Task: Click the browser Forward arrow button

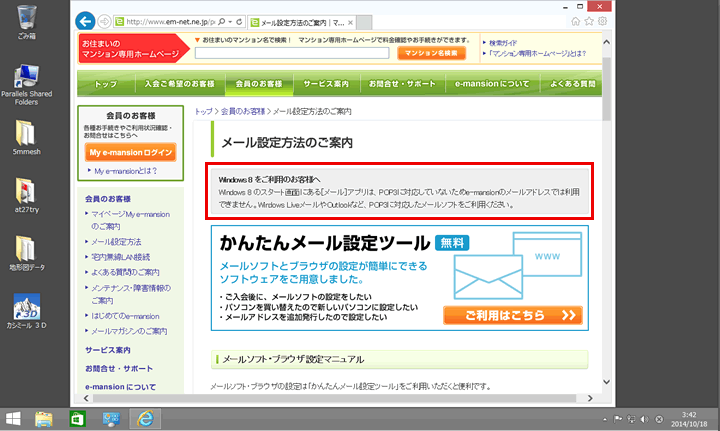Action: (104, 21)
